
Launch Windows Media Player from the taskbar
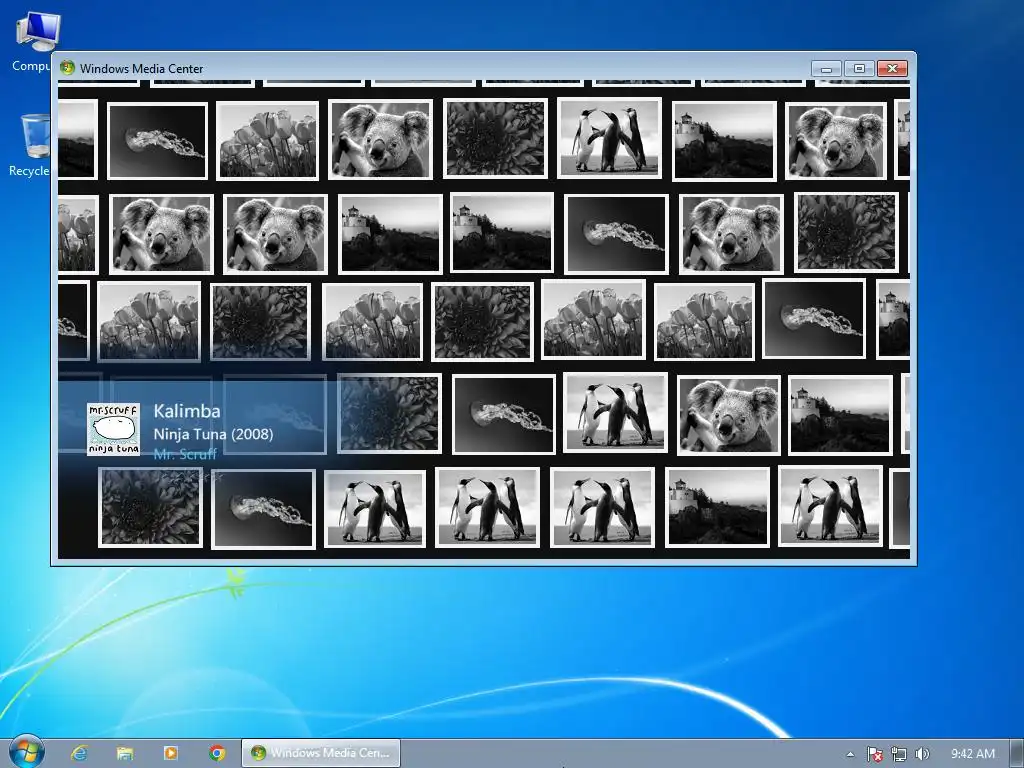pyautogui.click(x=170, y=753)
